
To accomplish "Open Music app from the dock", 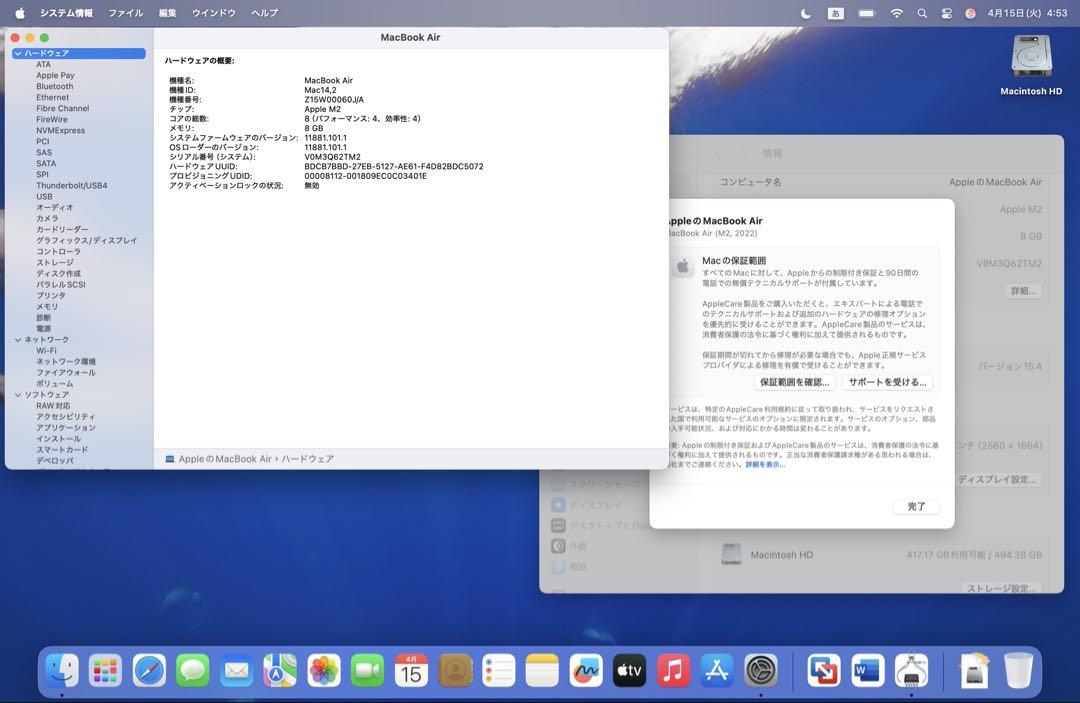I will click(673, 671).
